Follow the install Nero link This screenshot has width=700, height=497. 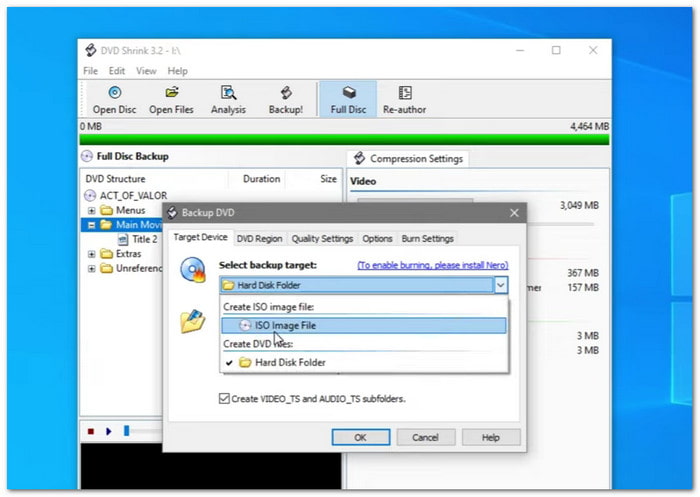tap(433, 265)
